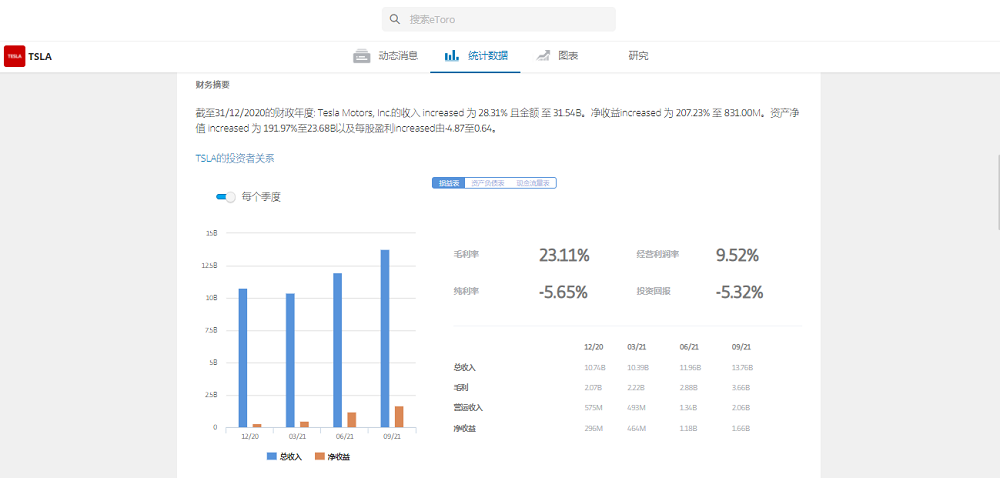Click the 毛利 table row label
This screenshot has width=1000, height=478.
click(x=460, y=387)
